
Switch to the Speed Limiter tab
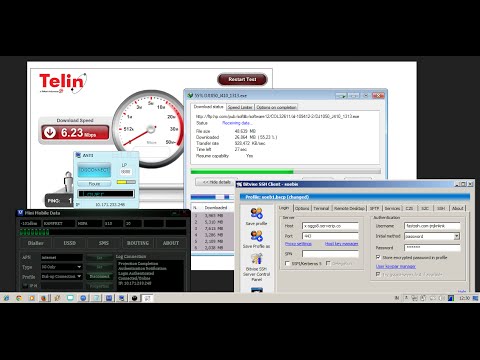click(240, 107)
